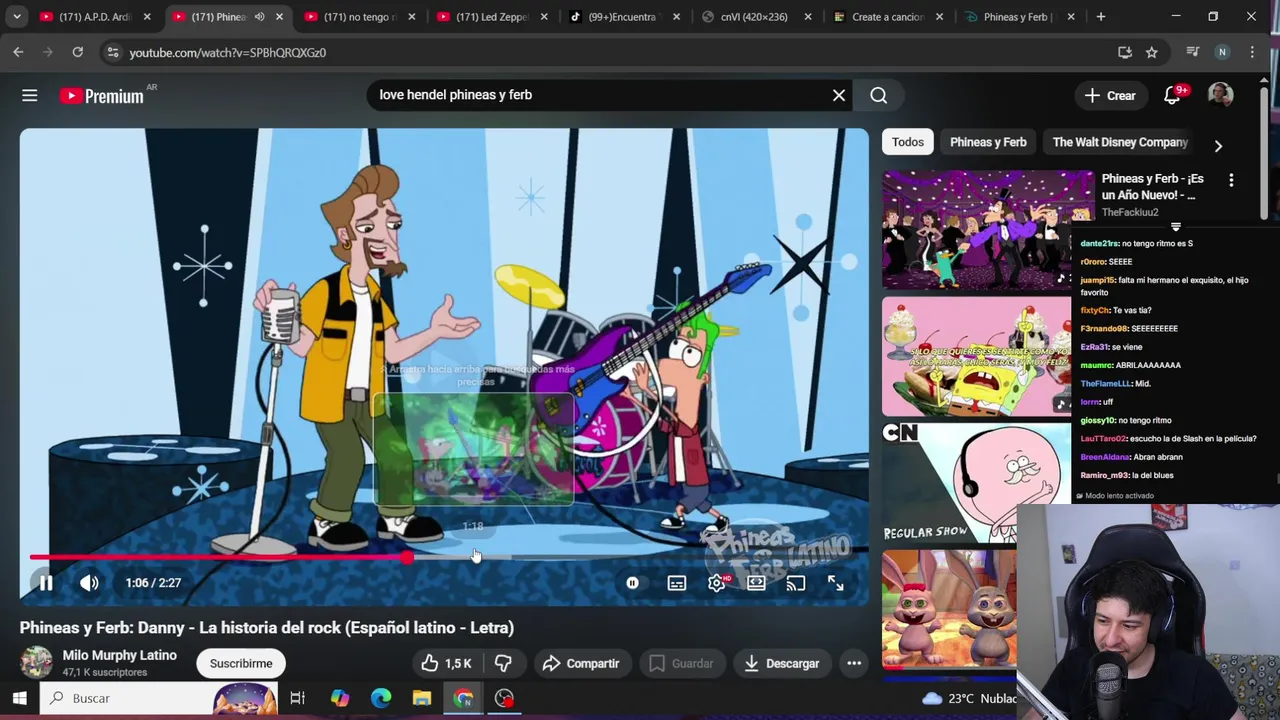Select The Walt Disney Company chip

point(1120,142)
